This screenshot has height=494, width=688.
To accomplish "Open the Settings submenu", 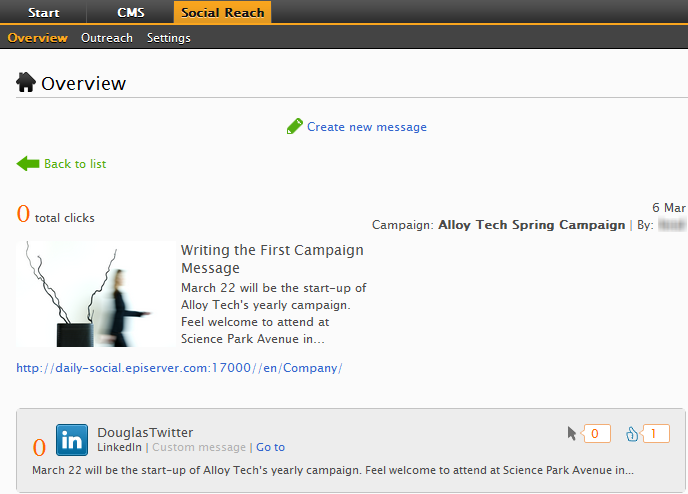I will [x=168, y=38].
